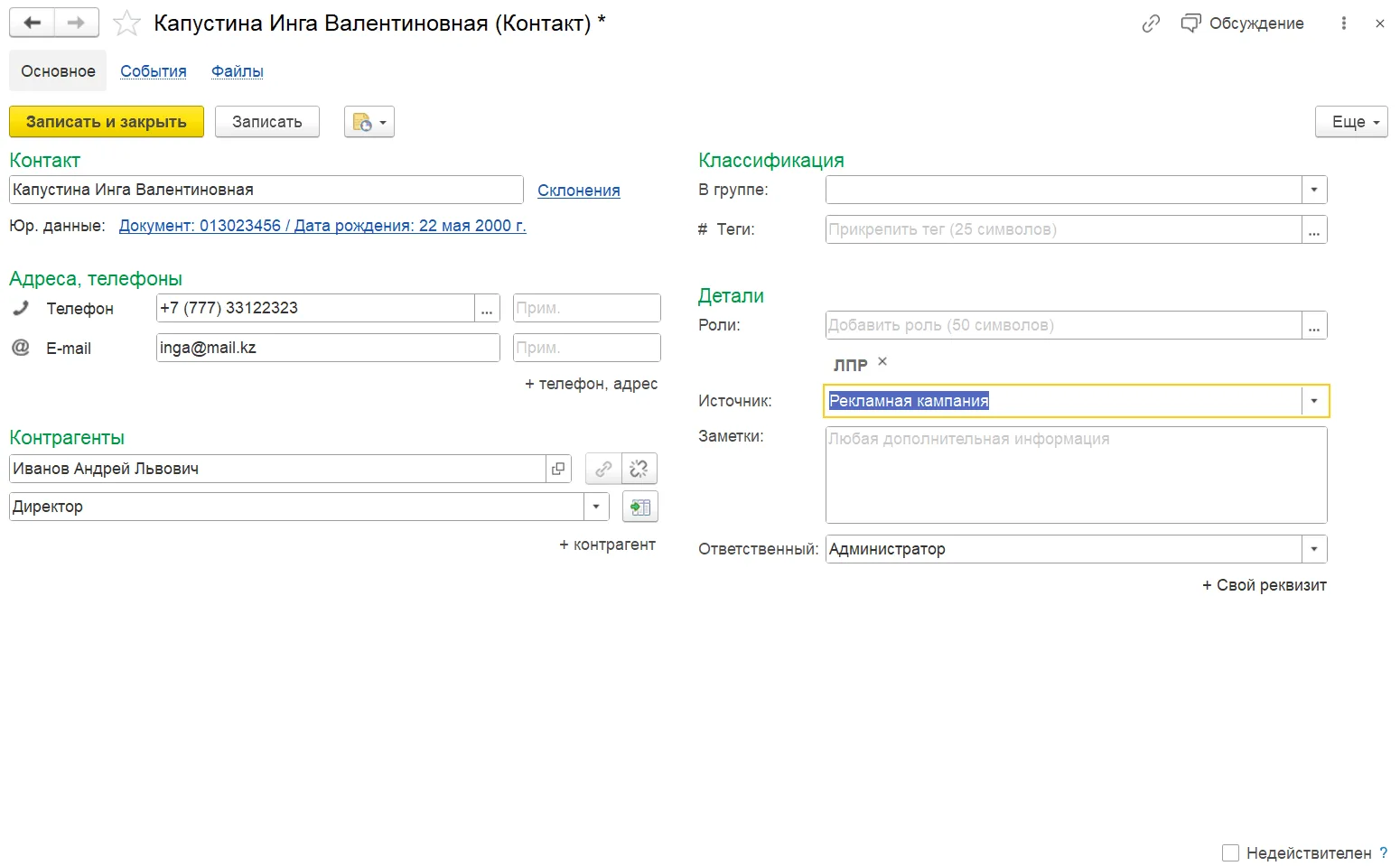Click the Заметки notes text area
The image size is (1400, 866).
point(1077,475)
